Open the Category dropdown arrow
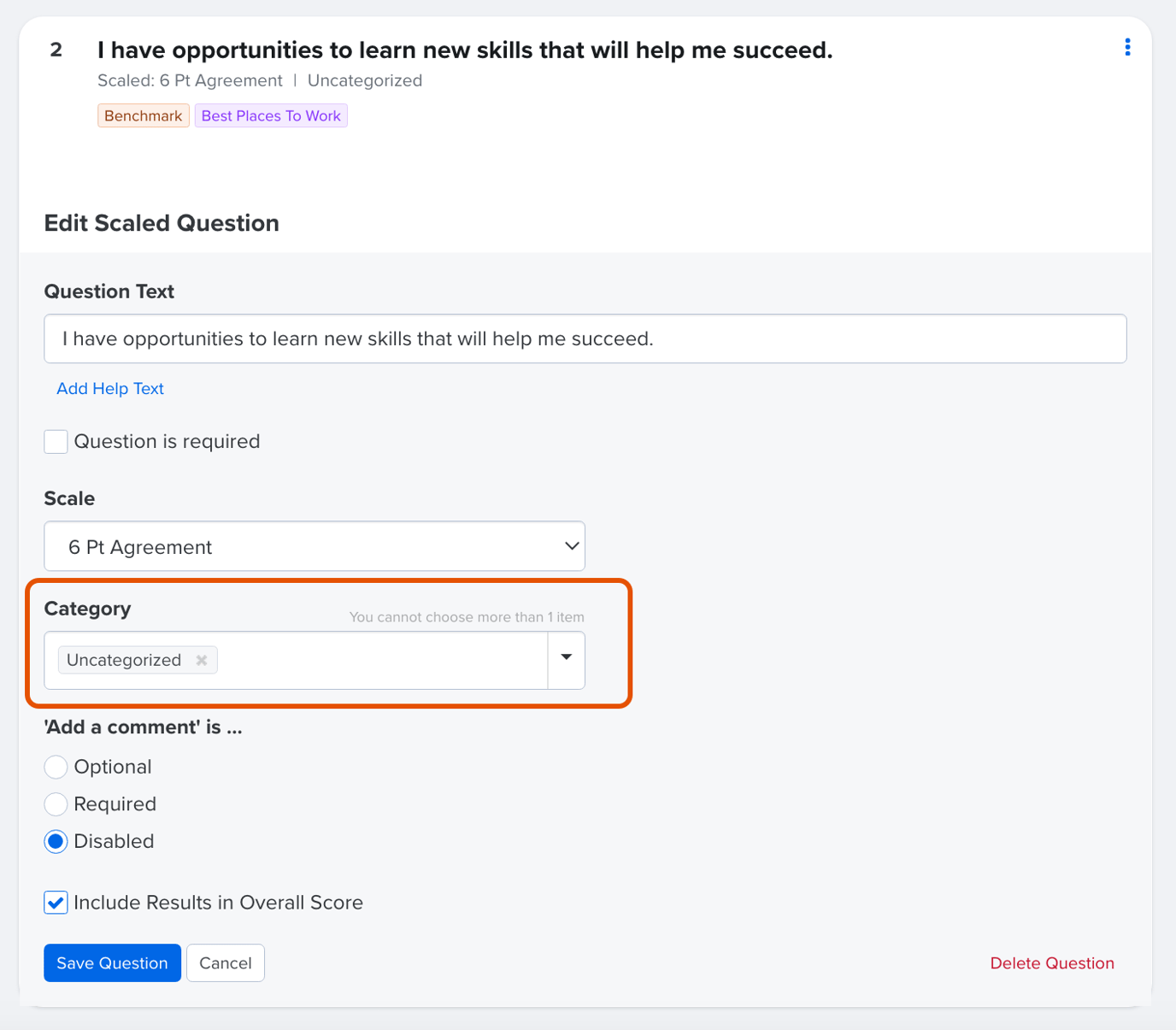 tap(566, 659)
